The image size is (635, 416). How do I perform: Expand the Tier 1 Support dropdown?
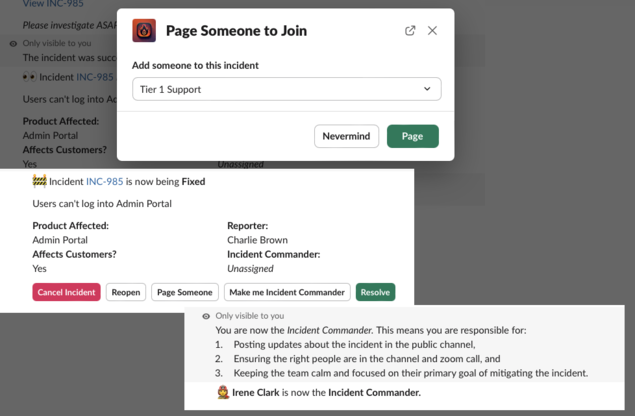coord(286,89)
